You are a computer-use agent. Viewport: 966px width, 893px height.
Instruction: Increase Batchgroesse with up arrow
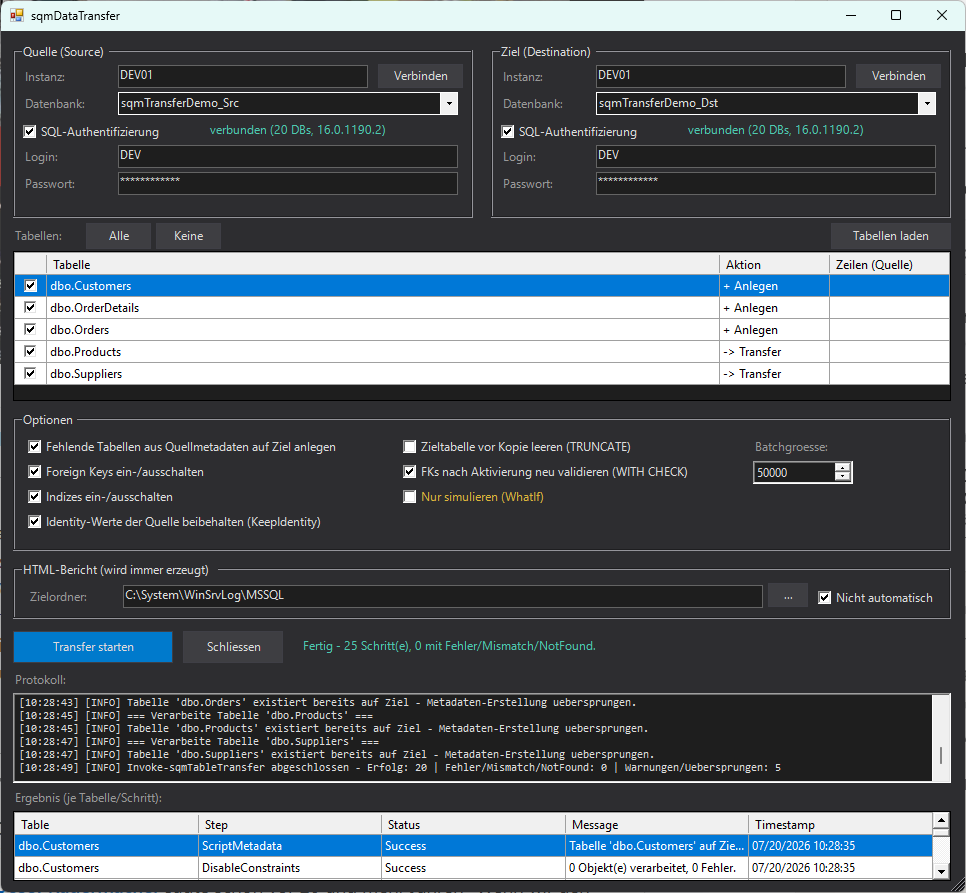point(842,467)
